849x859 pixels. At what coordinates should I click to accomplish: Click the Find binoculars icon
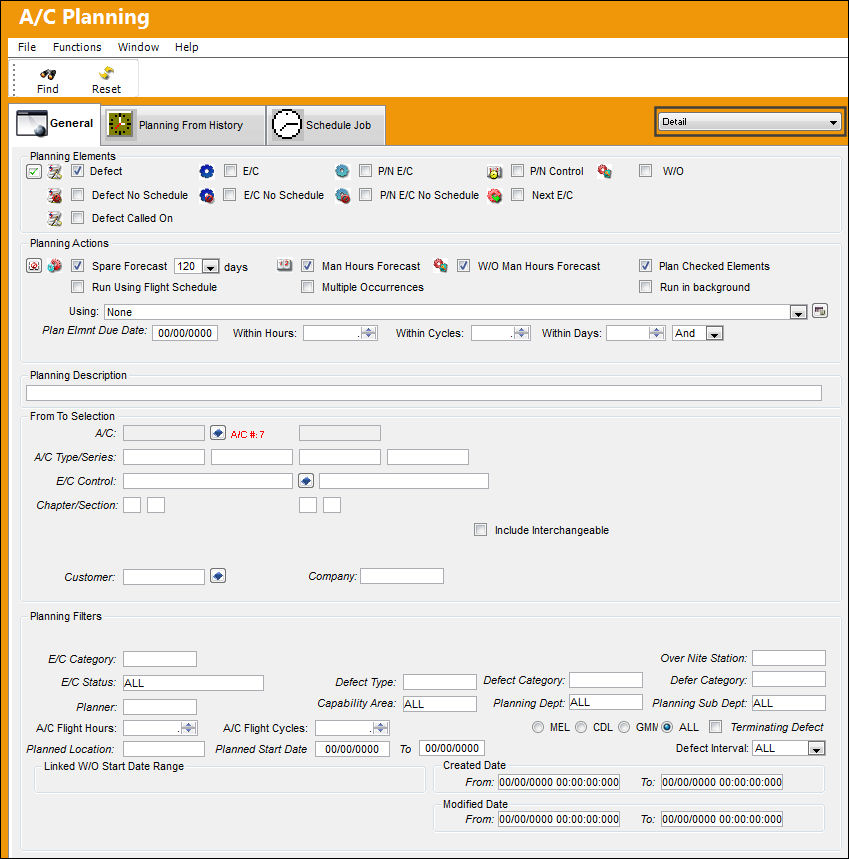(48, 74)
